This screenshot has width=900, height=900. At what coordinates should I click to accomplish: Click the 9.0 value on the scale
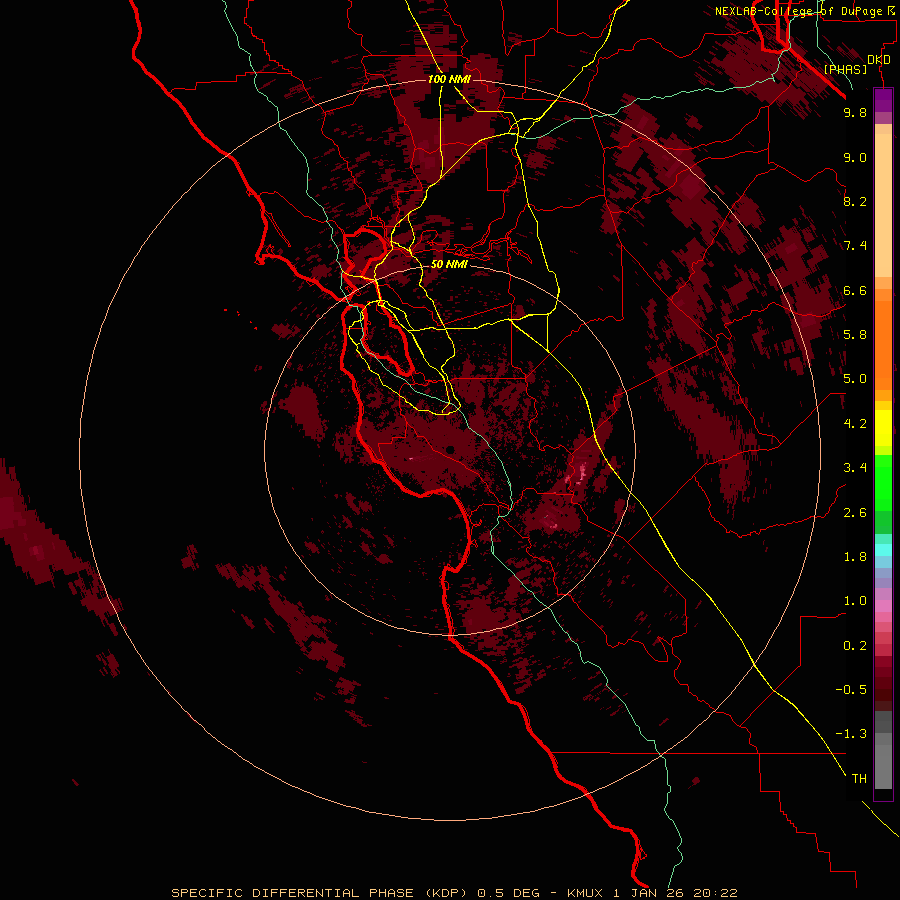click(855, 157)
